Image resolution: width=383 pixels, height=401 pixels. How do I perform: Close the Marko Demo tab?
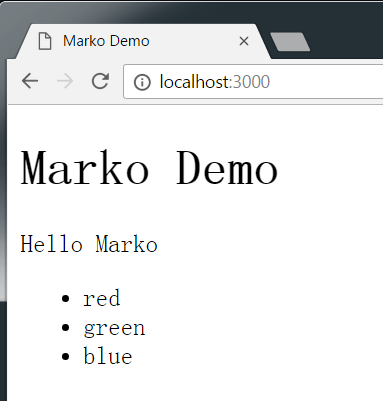coord(244,41)
